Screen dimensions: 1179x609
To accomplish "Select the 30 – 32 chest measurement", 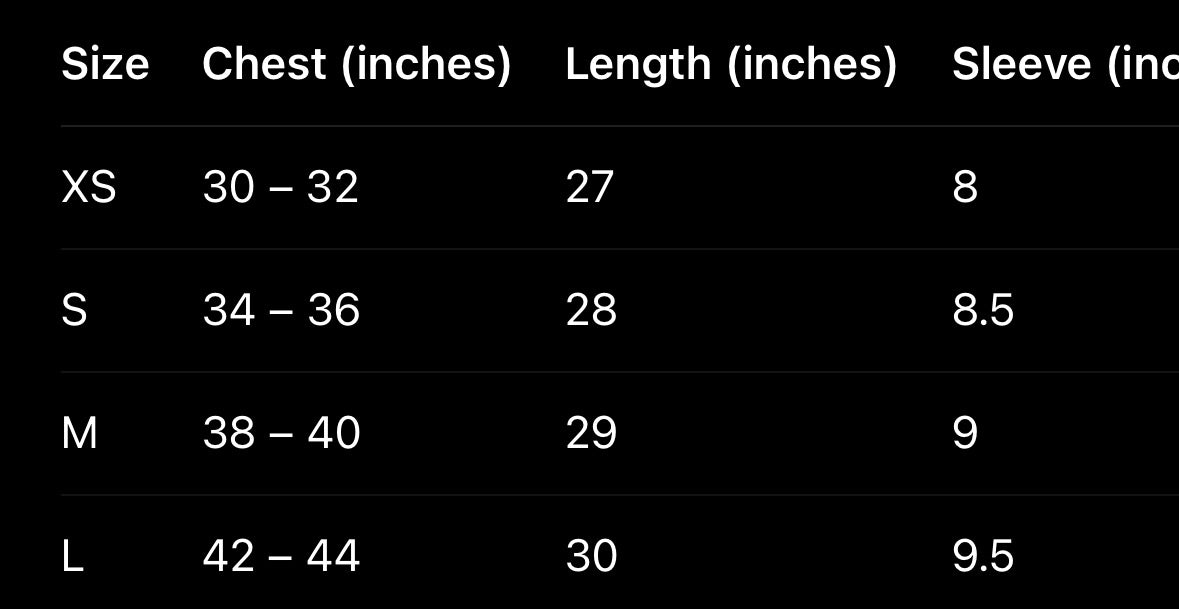I will click(280, 187).
